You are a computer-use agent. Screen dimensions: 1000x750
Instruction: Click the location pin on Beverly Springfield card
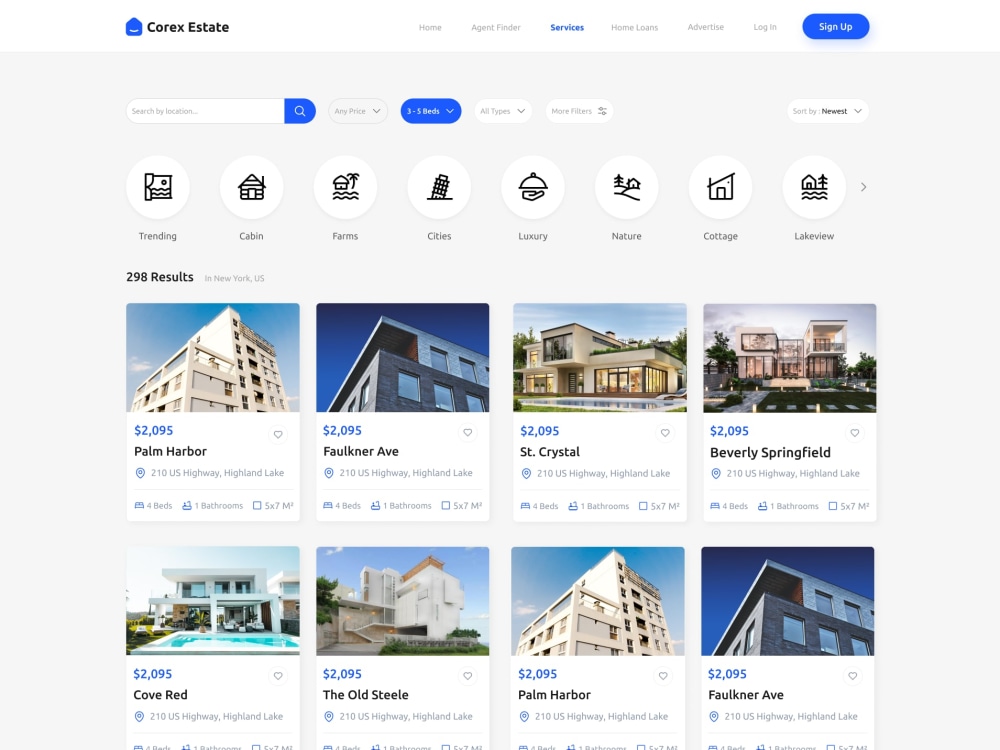716,473
